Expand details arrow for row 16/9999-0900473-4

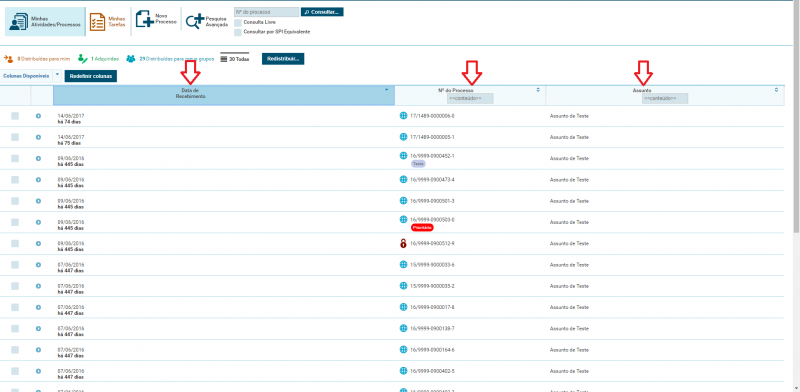tap(38, 180)
